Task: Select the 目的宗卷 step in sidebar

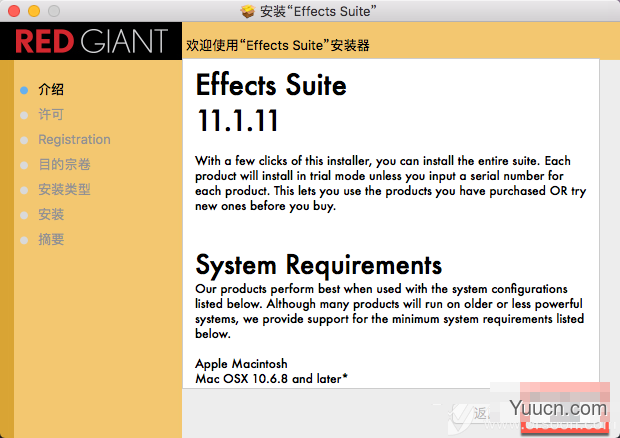Action: [64, 164]
